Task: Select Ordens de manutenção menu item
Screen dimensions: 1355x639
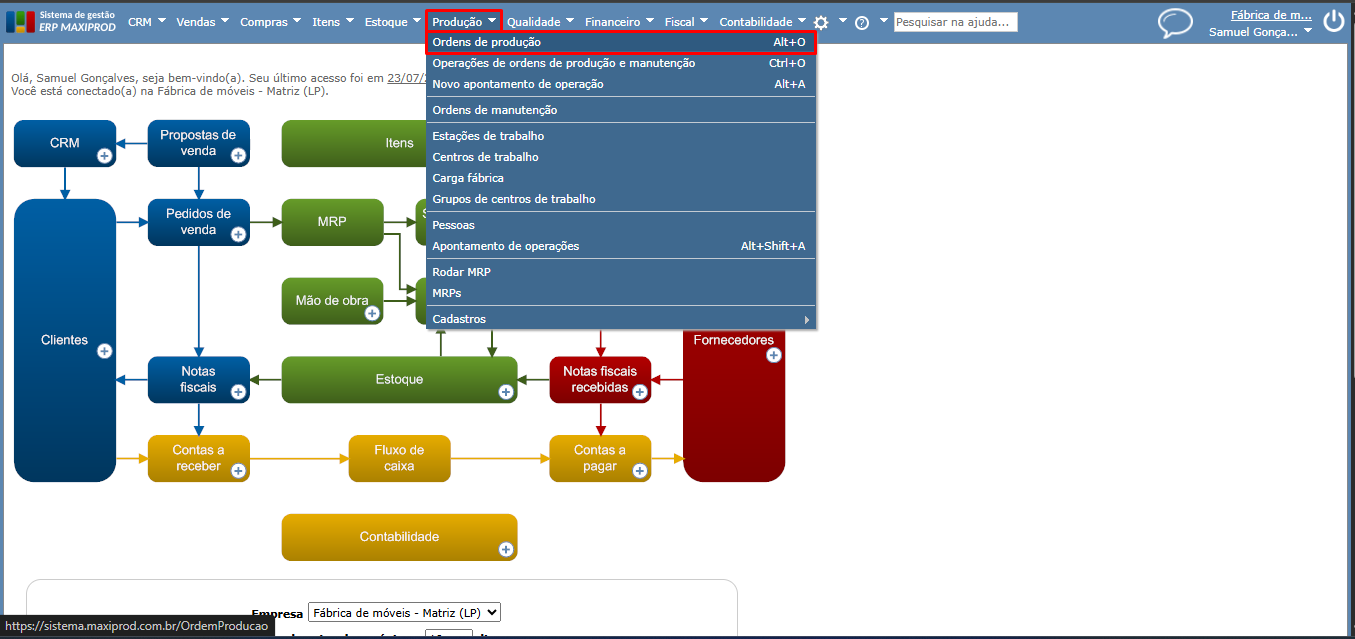Action: tap(621, 110)
